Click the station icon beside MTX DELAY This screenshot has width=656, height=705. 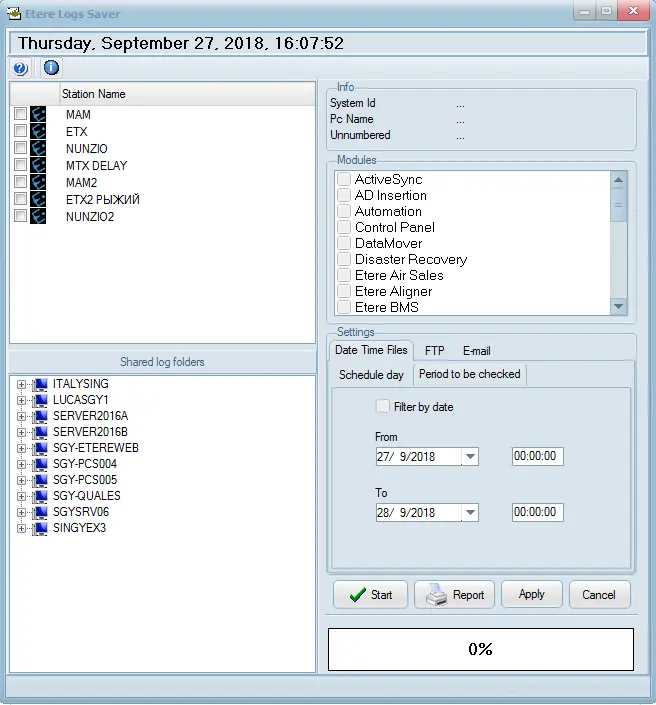click(38, 166)
